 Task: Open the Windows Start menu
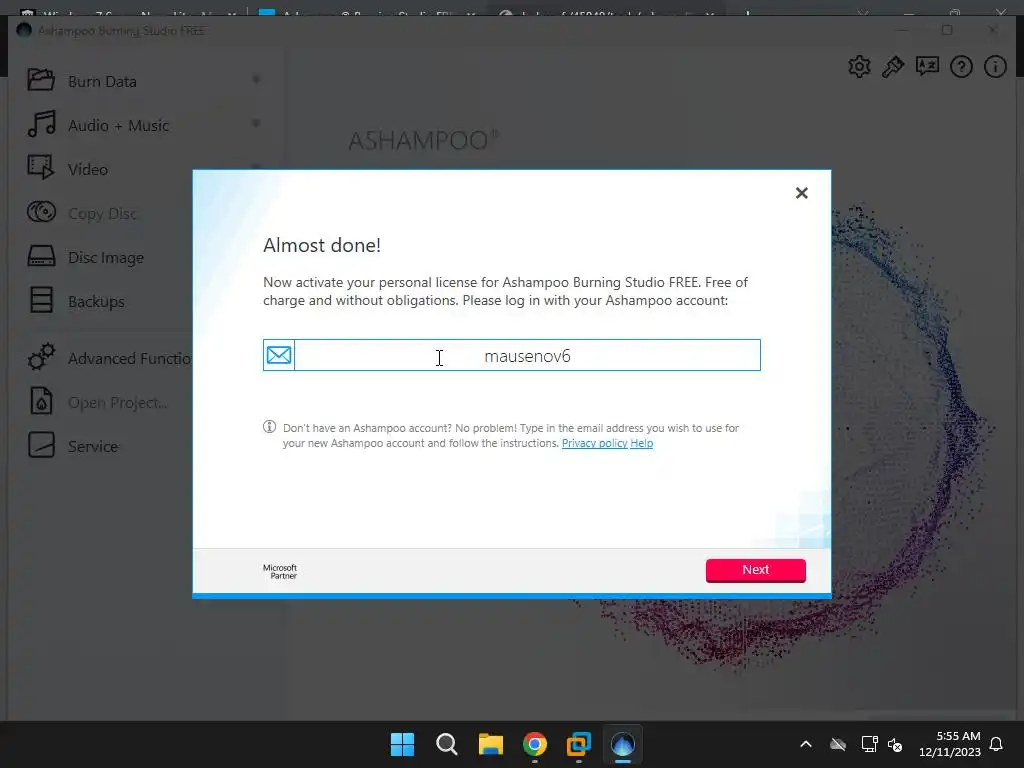click(x=402, y=744)
